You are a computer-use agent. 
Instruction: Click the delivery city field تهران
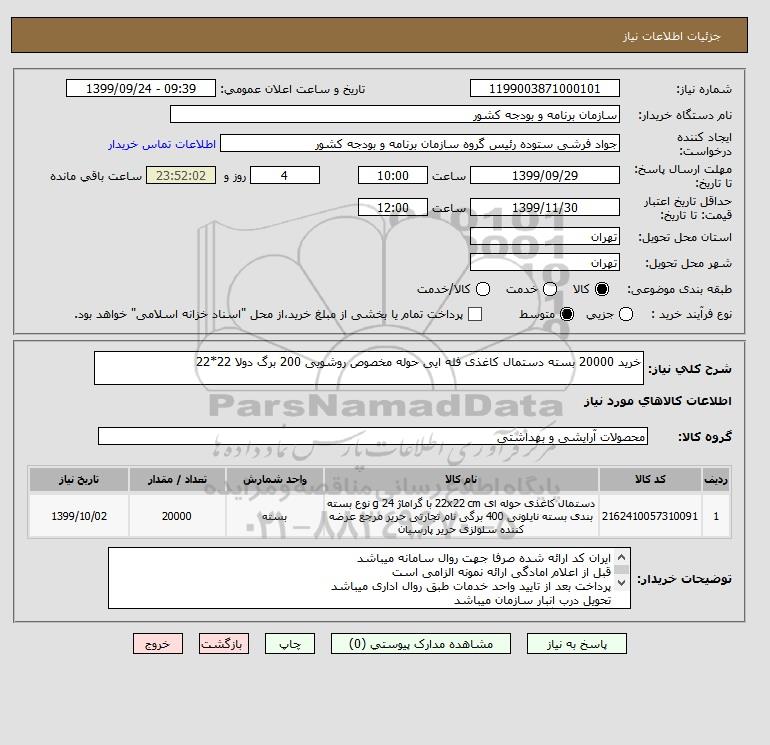click(545, 262)
